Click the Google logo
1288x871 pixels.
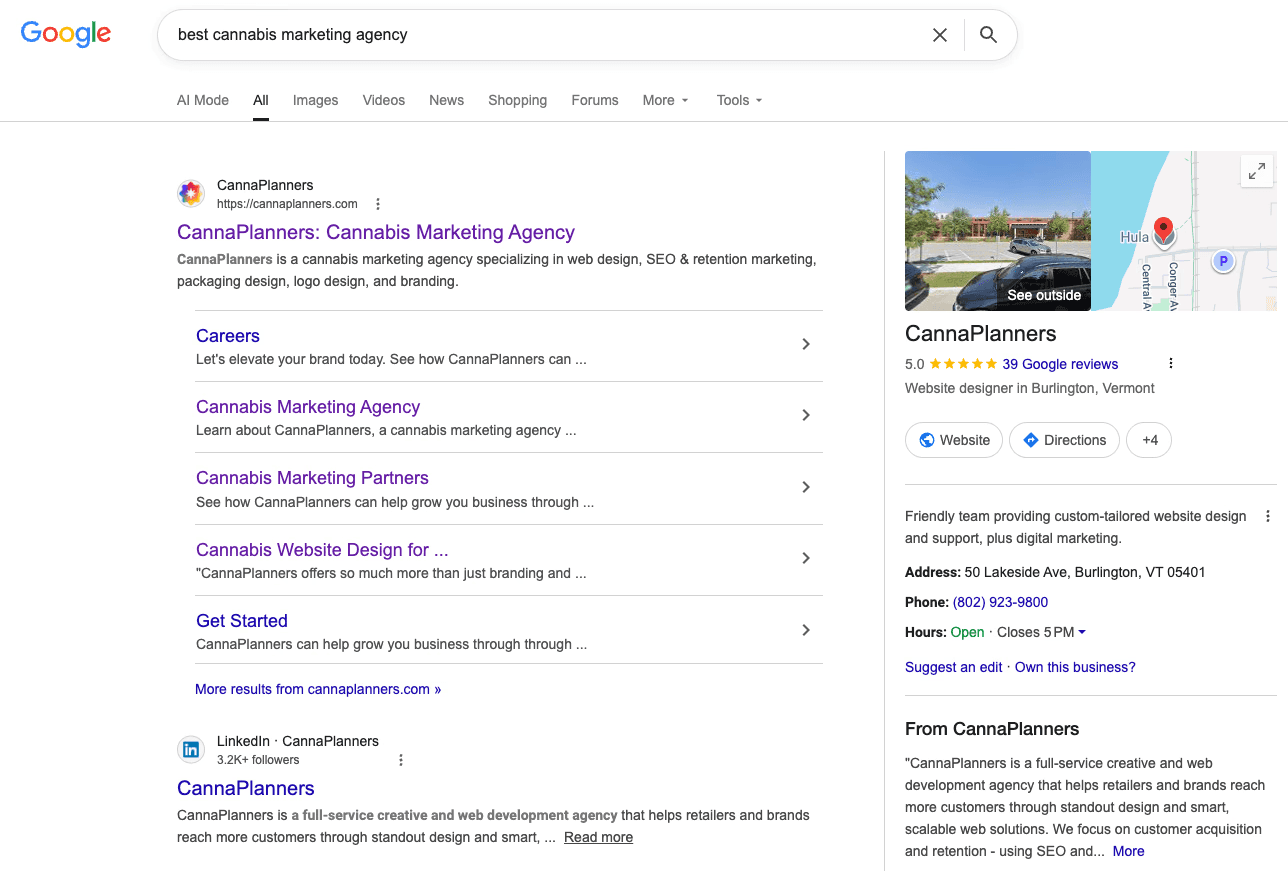pos(66,34)
